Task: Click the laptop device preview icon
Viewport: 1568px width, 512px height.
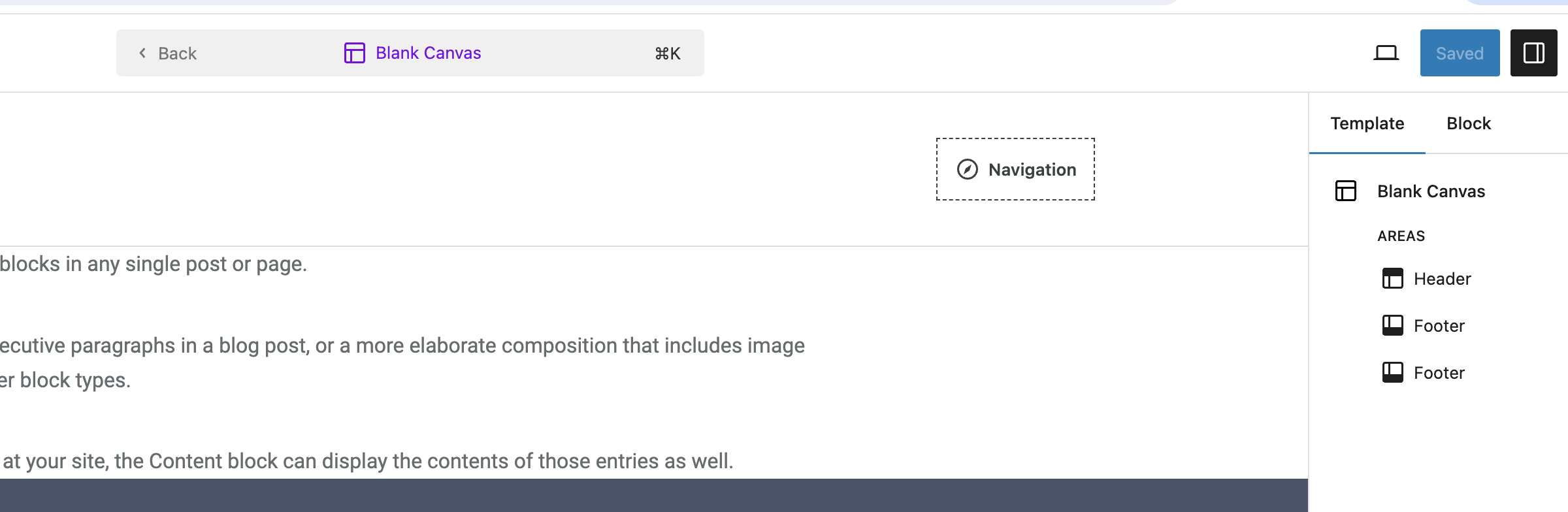Action: coord(1386,53)
